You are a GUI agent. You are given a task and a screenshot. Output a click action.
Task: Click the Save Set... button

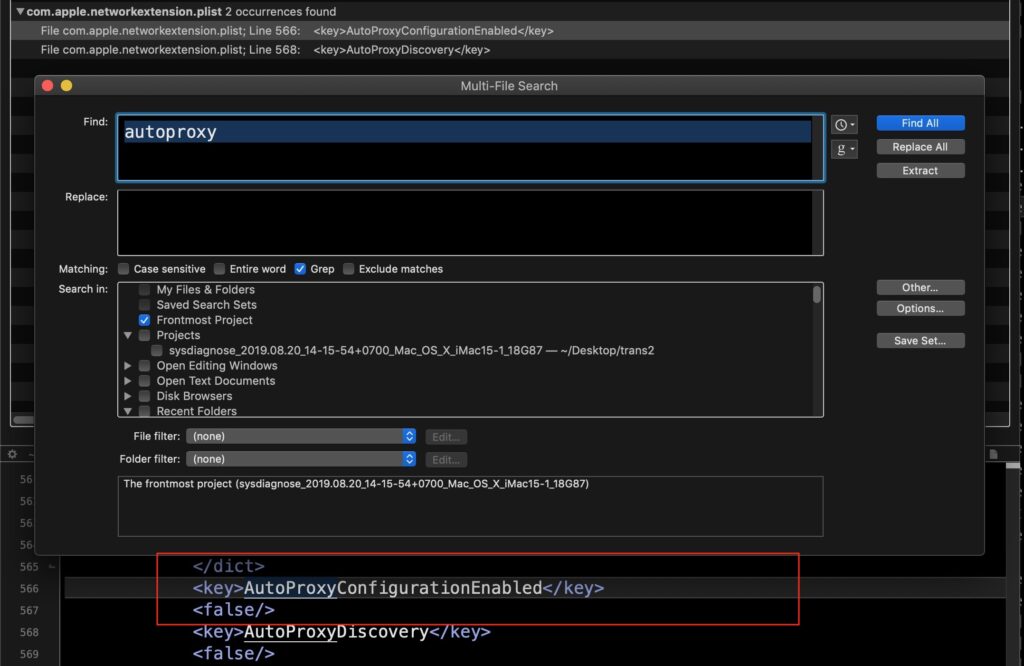(x=920, y=341)
